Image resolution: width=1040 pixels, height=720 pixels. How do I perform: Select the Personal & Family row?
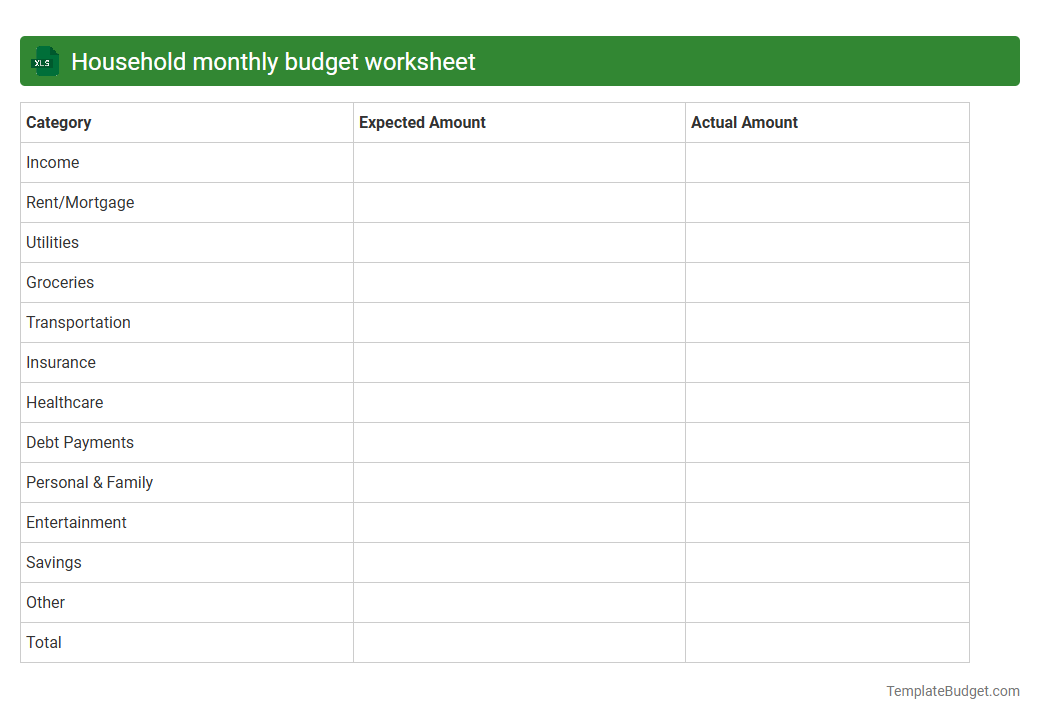coord(89,482)
